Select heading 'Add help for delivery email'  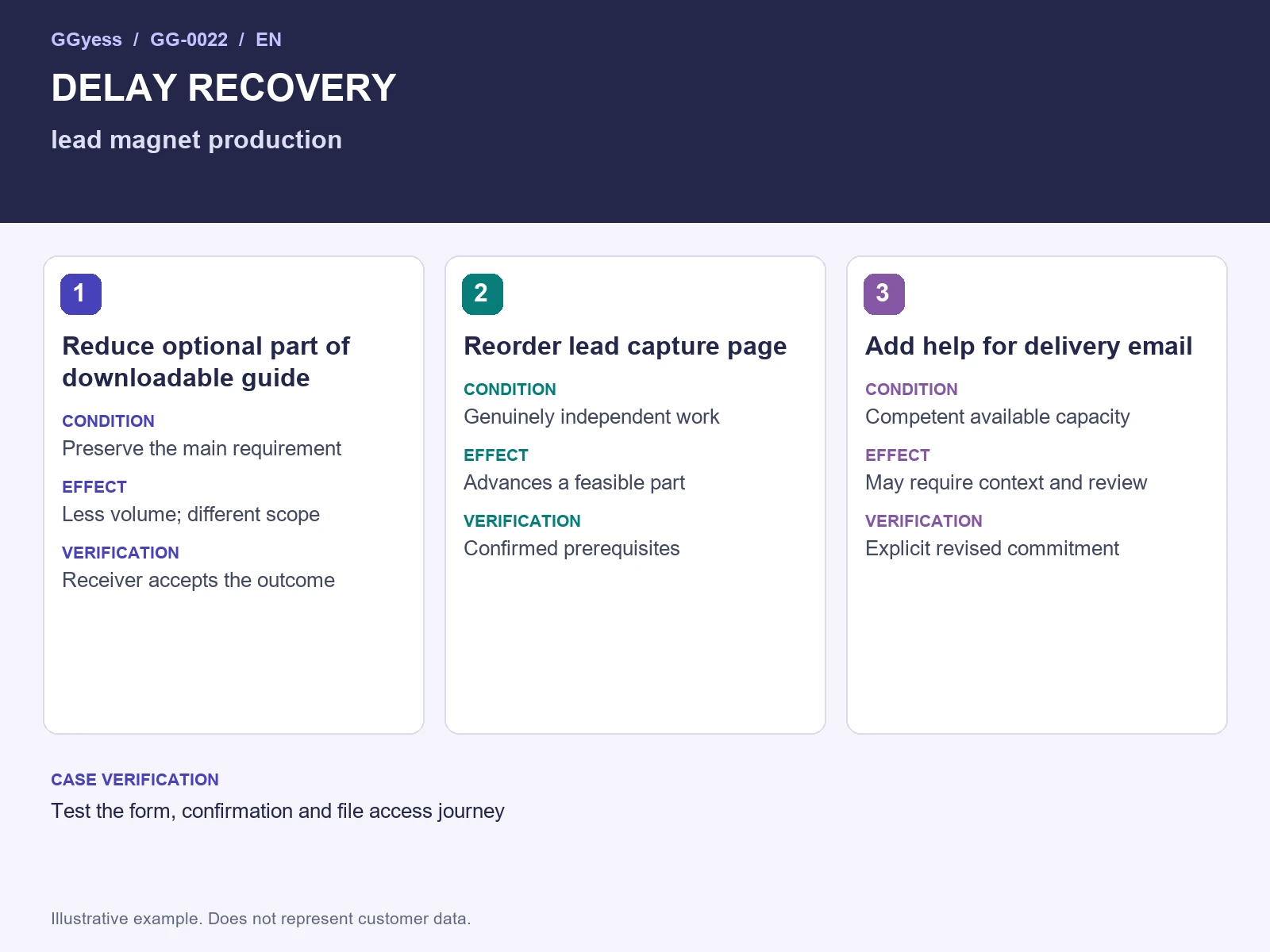tap(1029, 346)
